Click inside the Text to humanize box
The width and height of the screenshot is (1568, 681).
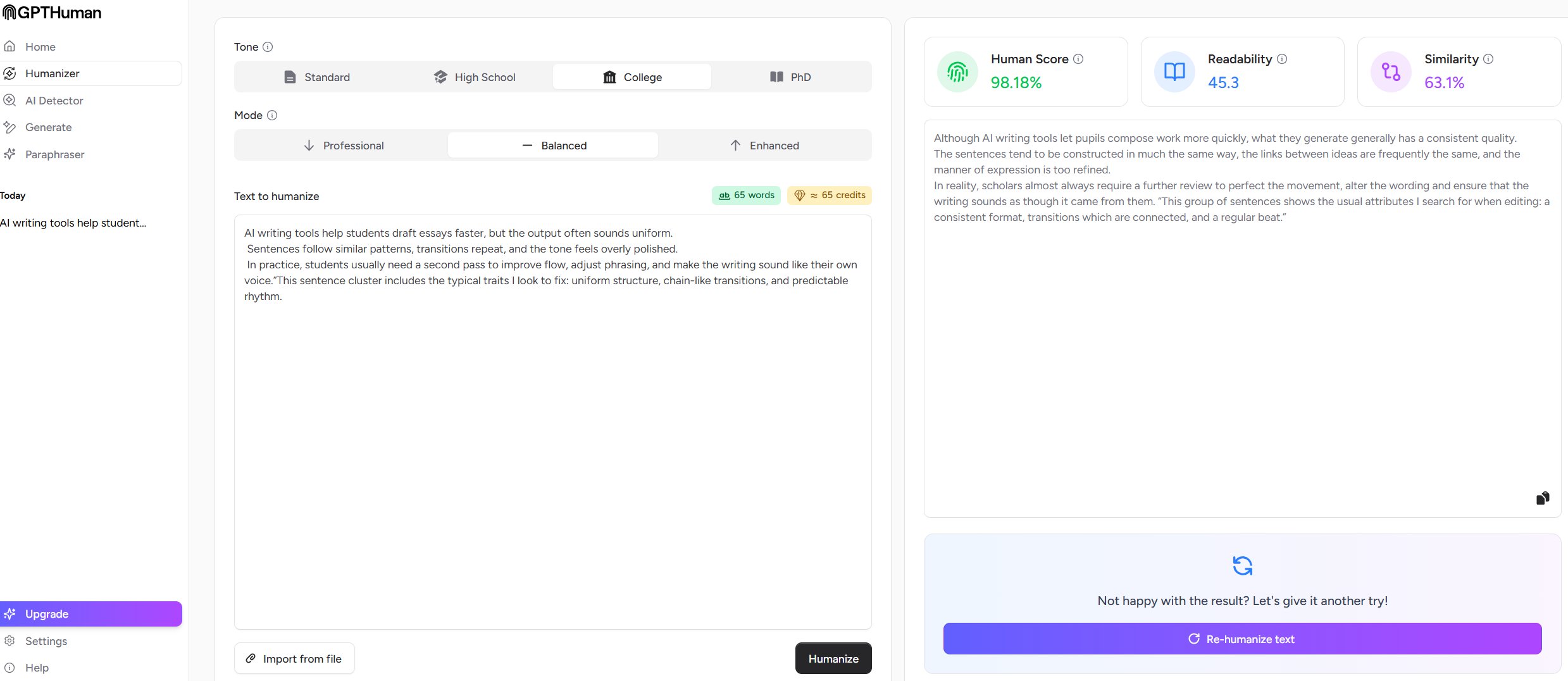[552, 443]
